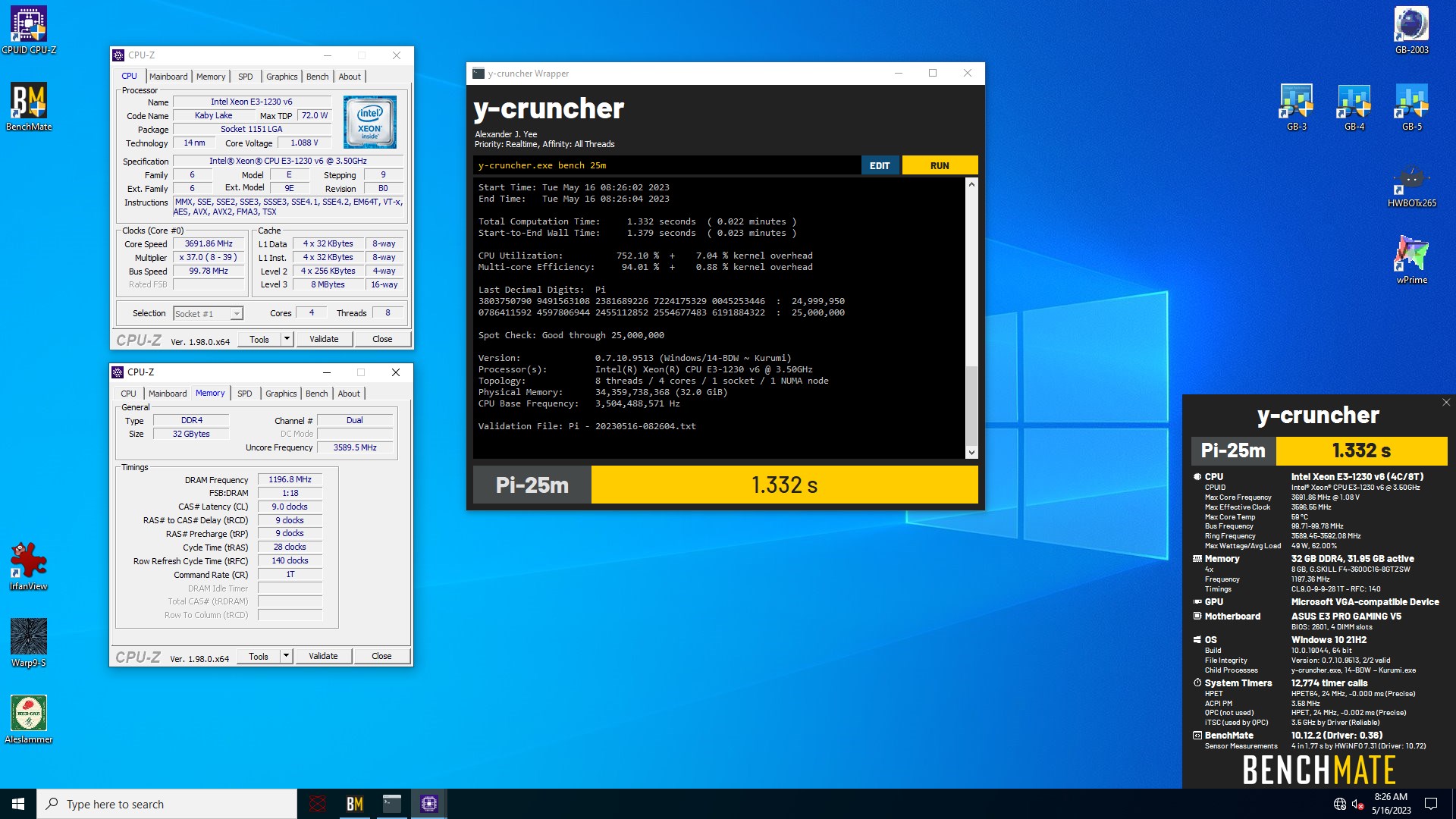Click Close button in the bottom CPU-Z window
Viewport: 1456px width, 819px height.
[x=381, y=656]
